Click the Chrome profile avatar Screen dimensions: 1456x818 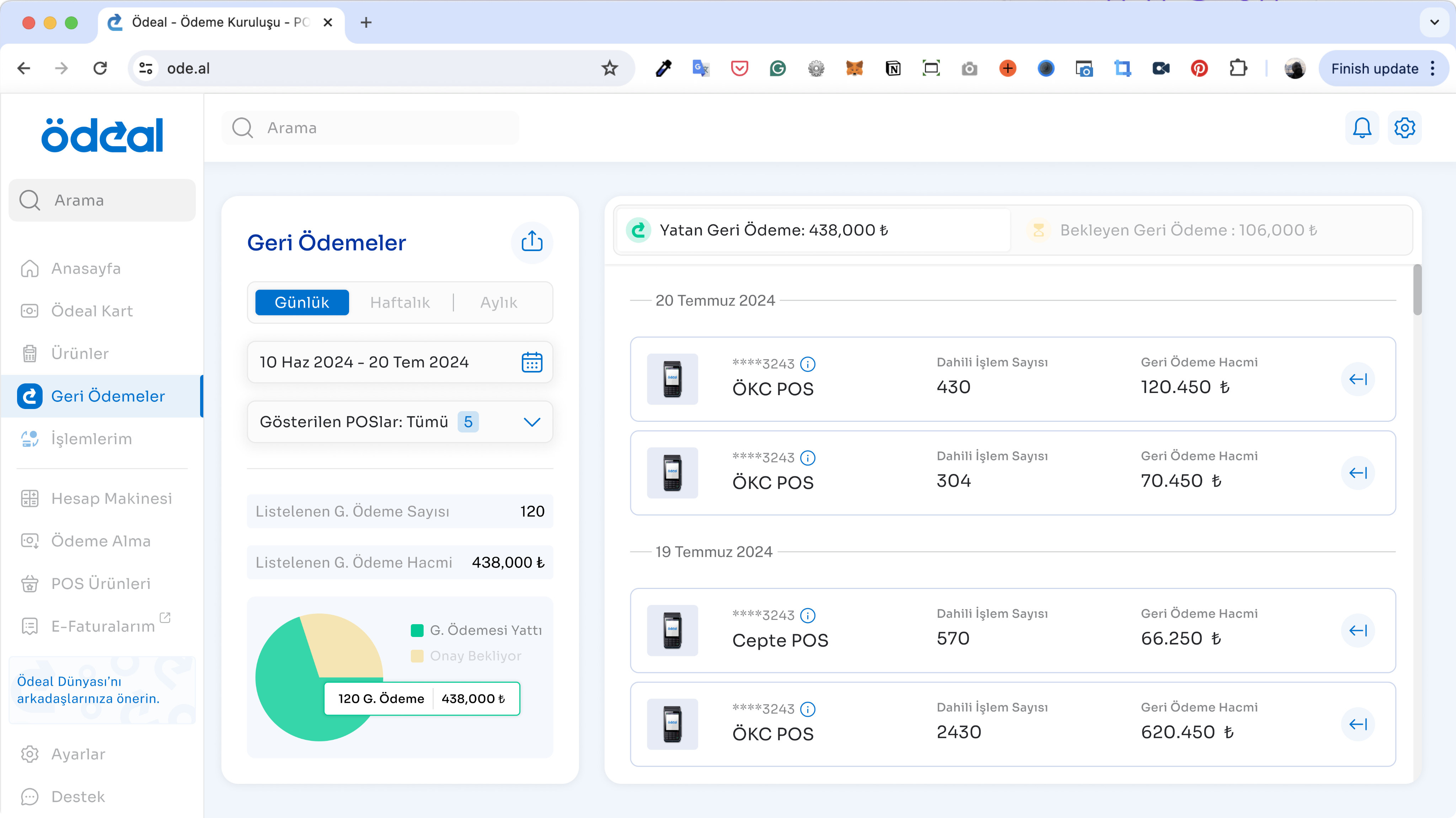(x=1294, y=68)
